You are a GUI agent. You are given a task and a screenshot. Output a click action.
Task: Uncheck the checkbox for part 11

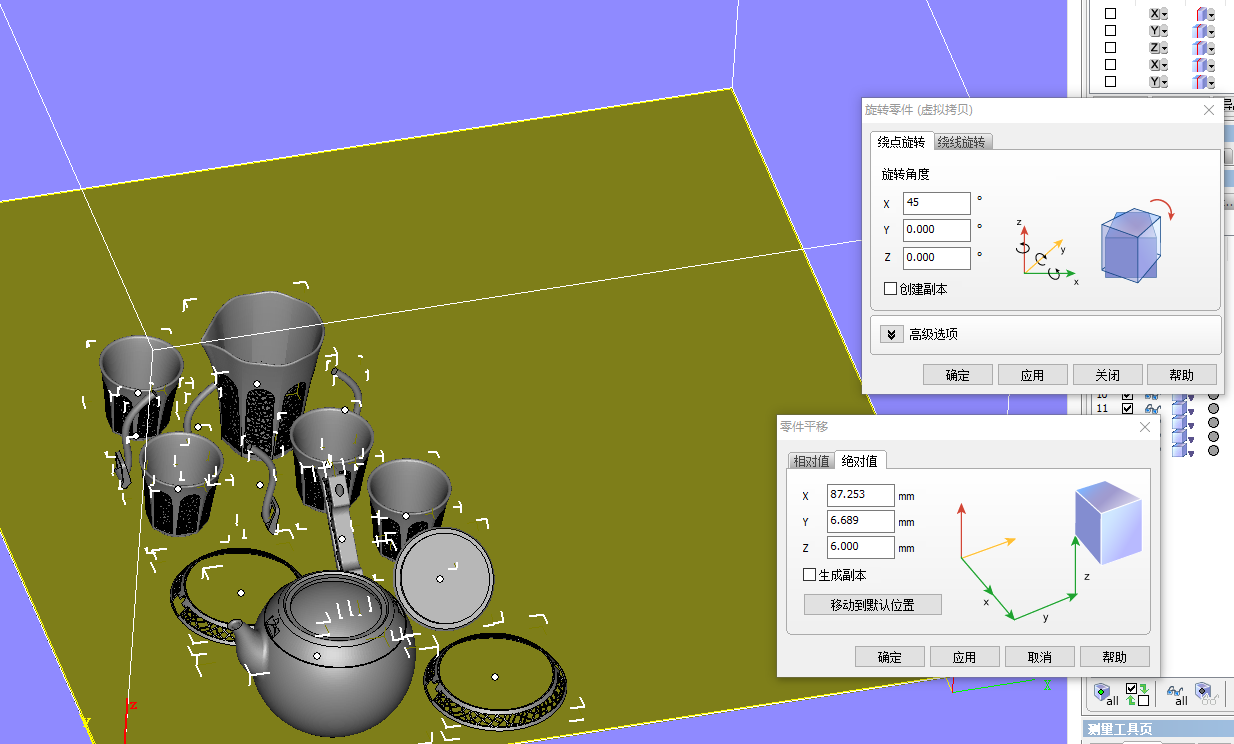1128,409
